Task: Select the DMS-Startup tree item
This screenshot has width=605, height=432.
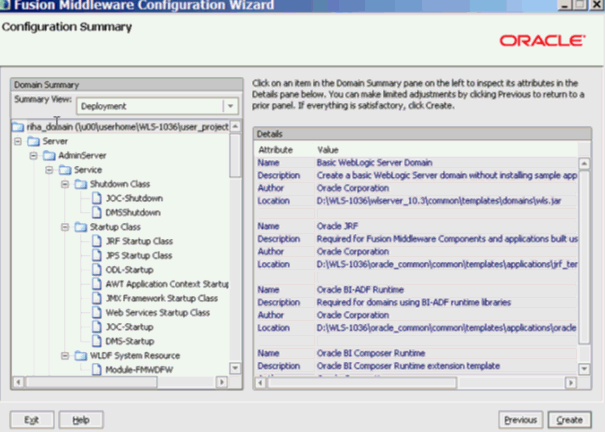Action: (130, 341)
